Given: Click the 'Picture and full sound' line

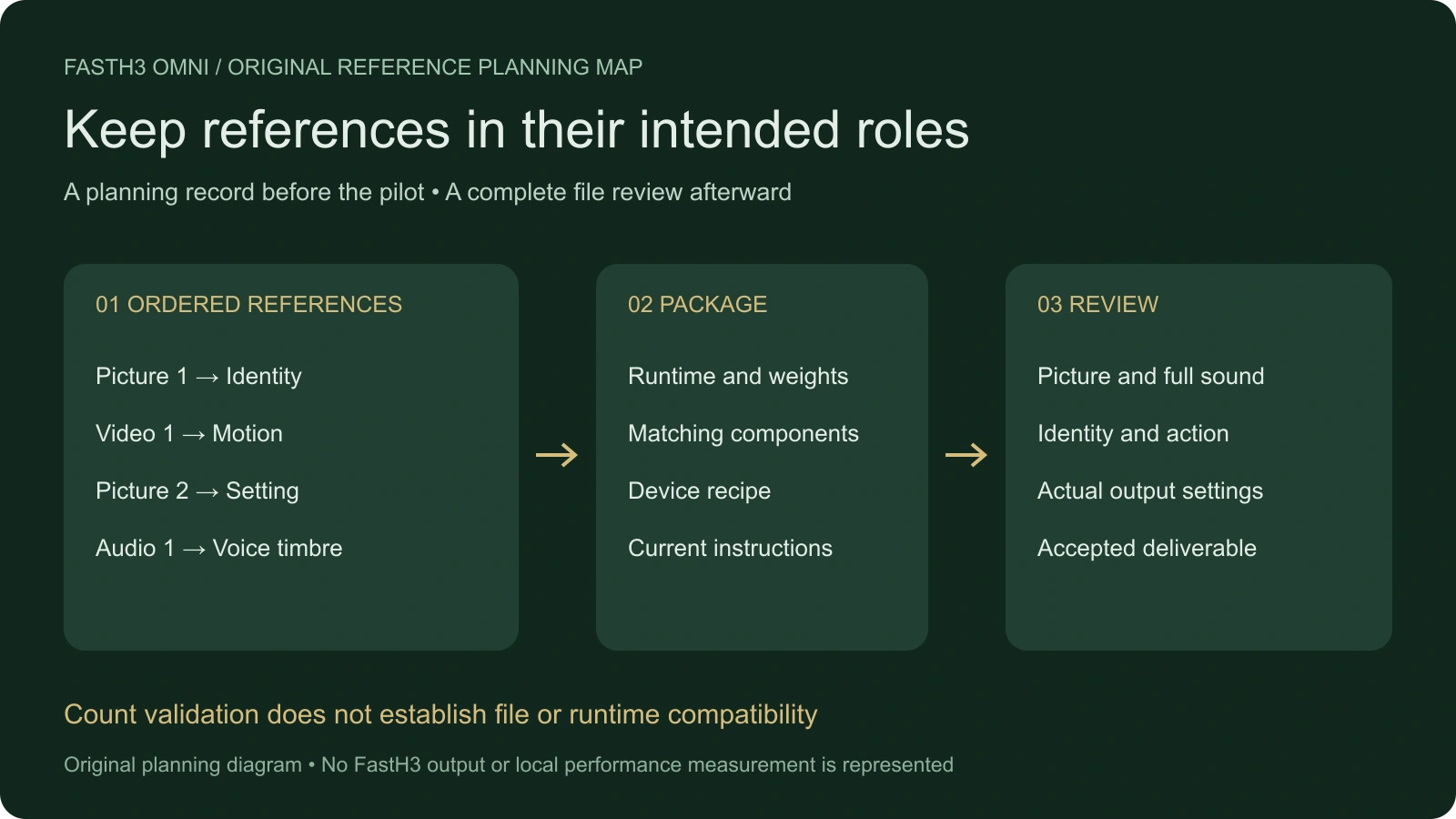Looking at the screenshot, I should (1150, 377).
